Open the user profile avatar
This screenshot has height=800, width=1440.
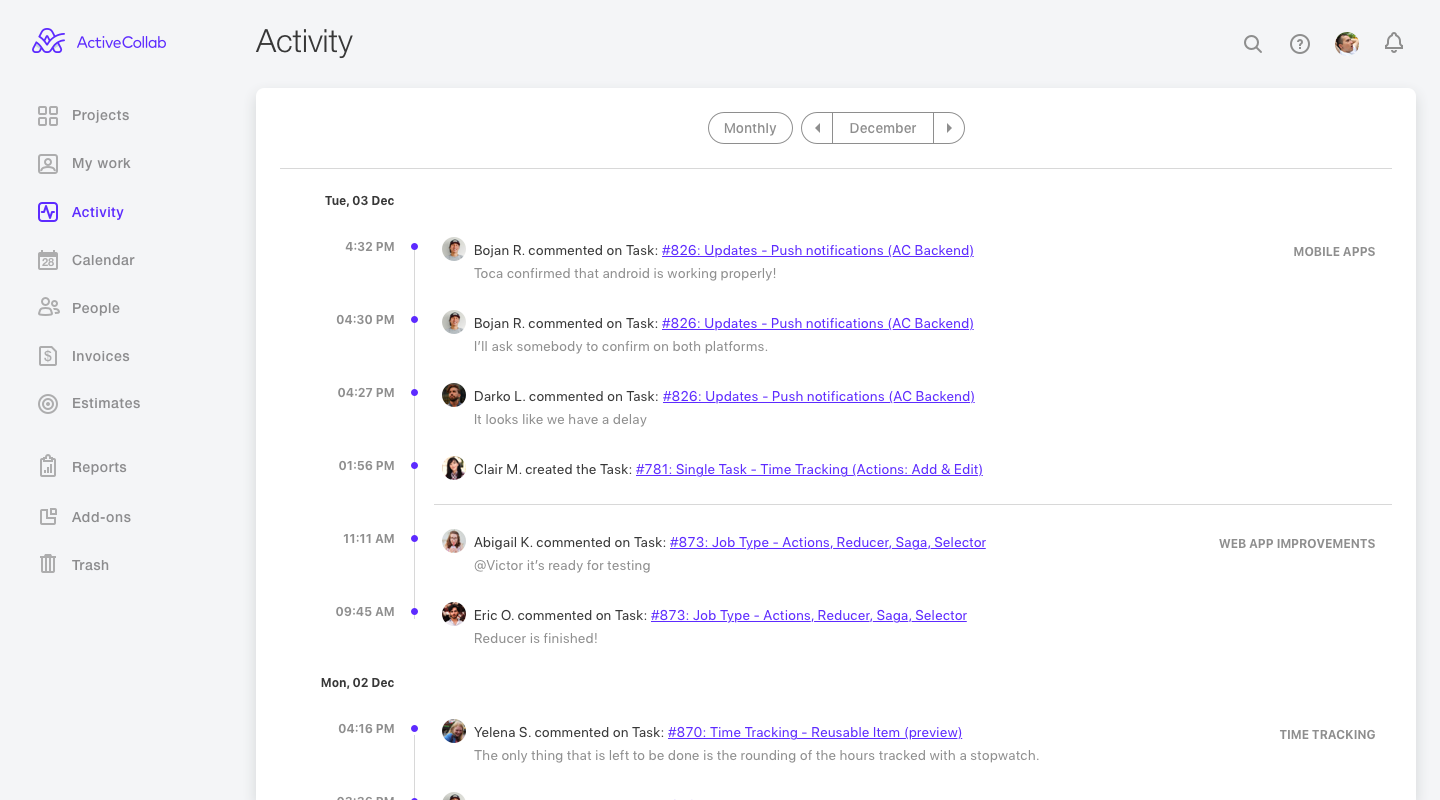click(x=1347, y=43)
